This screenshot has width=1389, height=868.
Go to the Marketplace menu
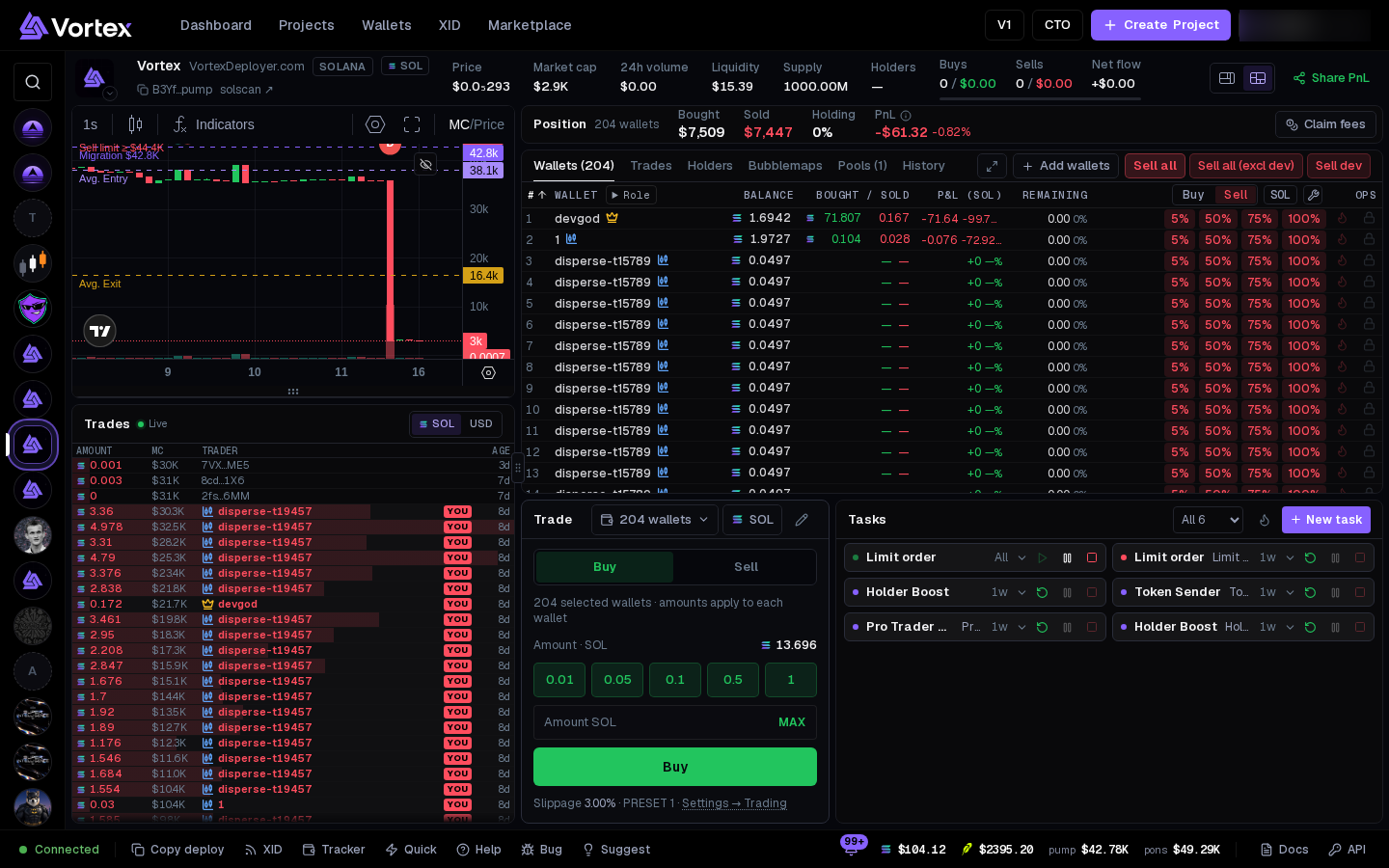(x=530, y=25)
